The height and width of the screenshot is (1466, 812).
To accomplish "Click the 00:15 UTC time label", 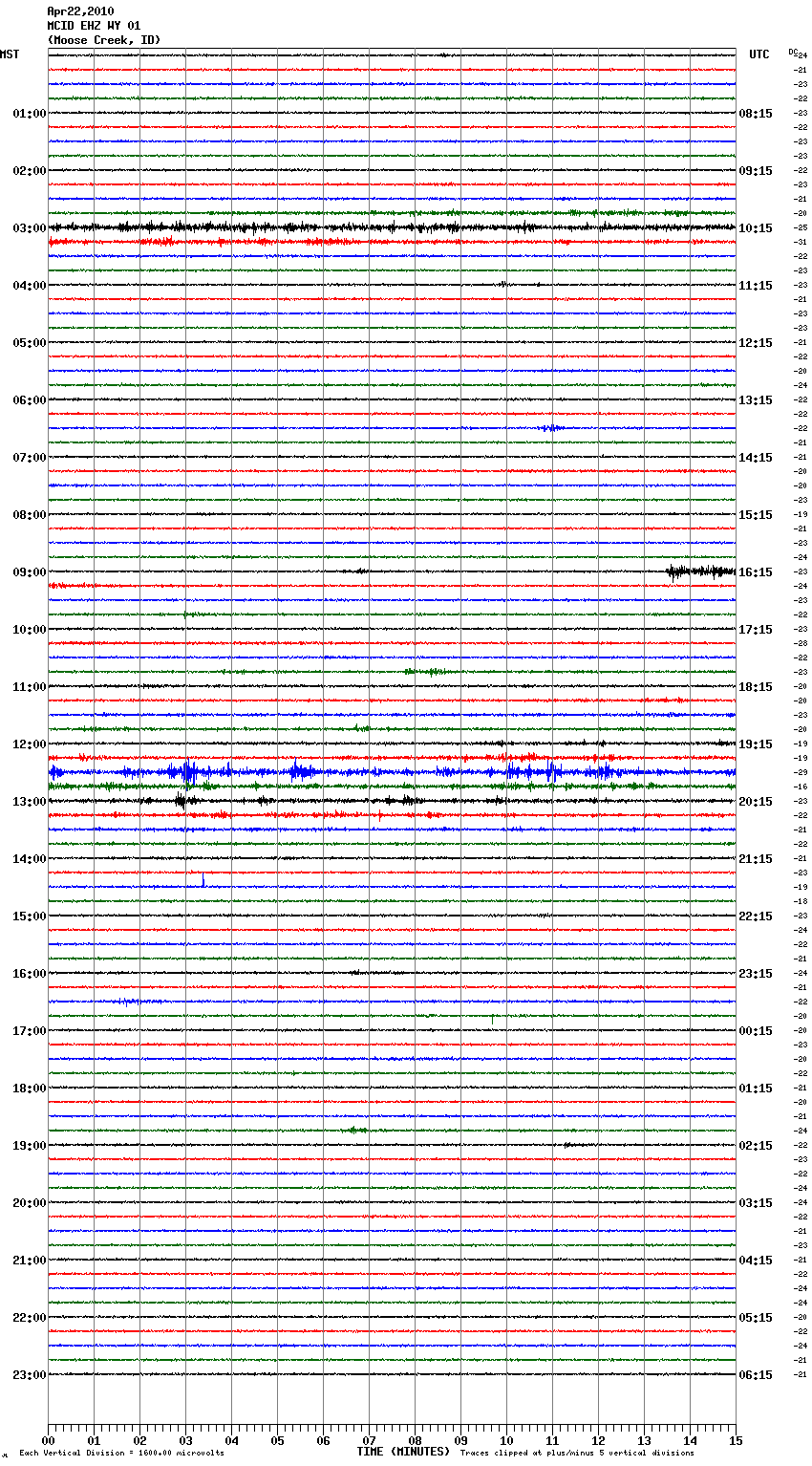I will coord(756,1031).
